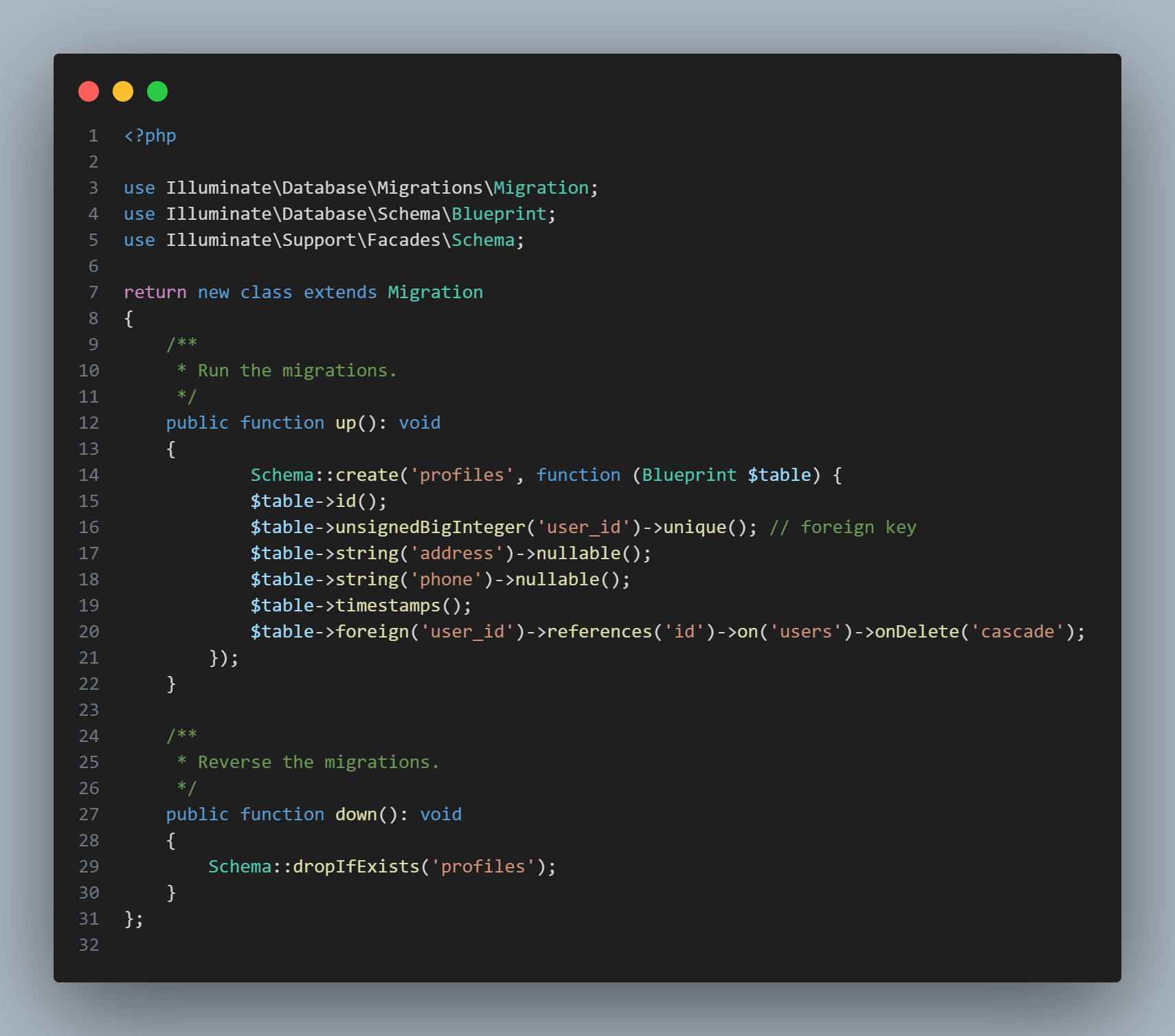Click the Blueprint import on line 4

pyautogui.click(x=499, y=214)
